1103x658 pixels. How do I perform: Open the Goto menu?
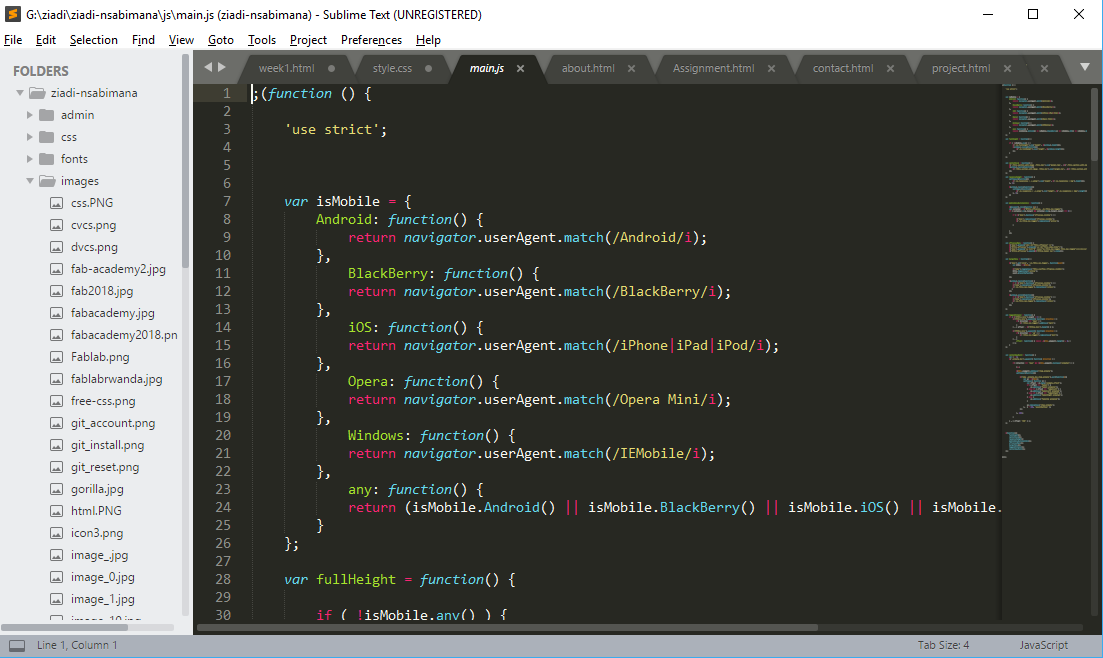[221, 40]
